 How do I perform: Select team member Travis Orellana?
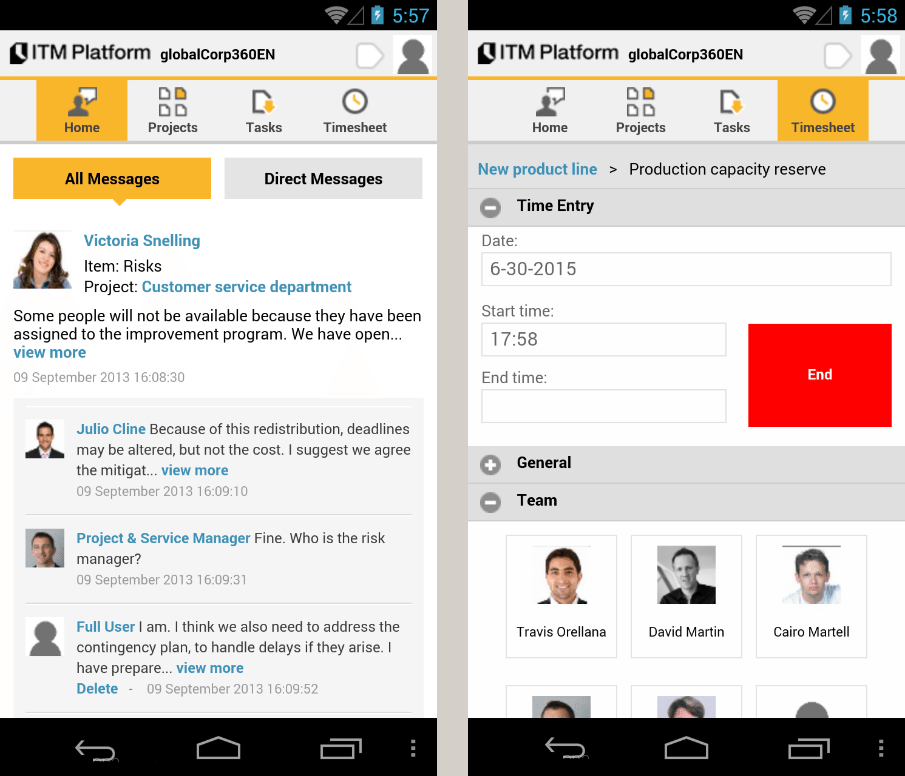point(561,596)
